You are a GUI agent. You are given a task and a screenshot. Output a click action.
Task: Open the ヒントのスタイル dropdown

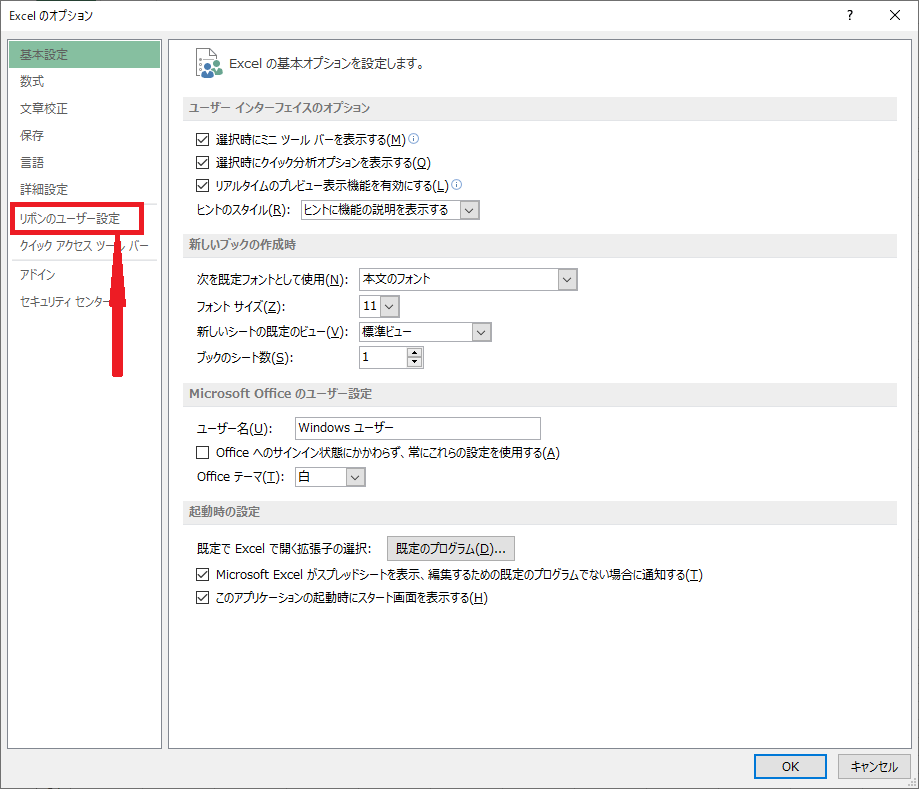point(469,210)
